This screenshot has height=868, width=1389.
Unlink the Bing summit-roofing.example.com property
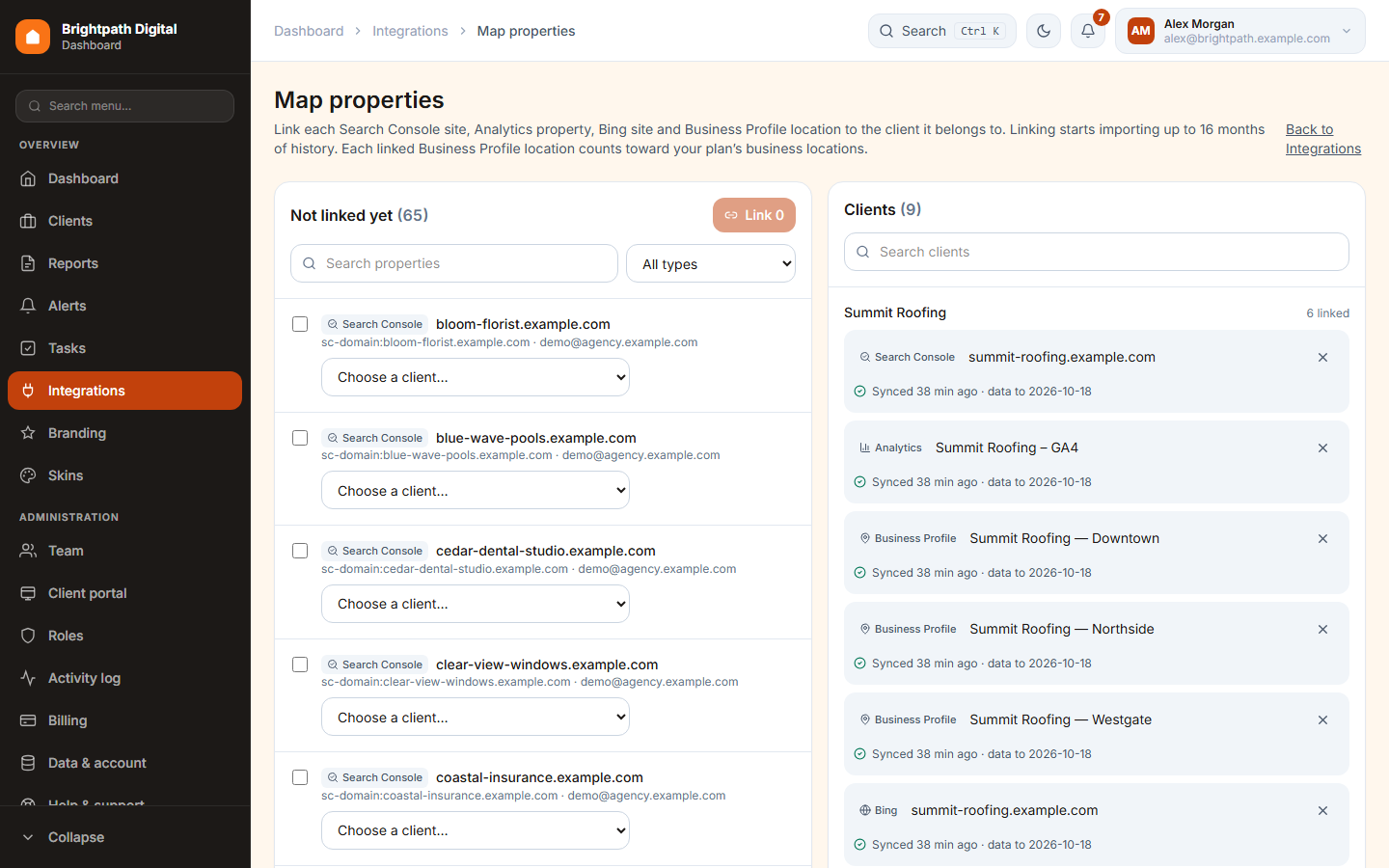point(1323,811)
